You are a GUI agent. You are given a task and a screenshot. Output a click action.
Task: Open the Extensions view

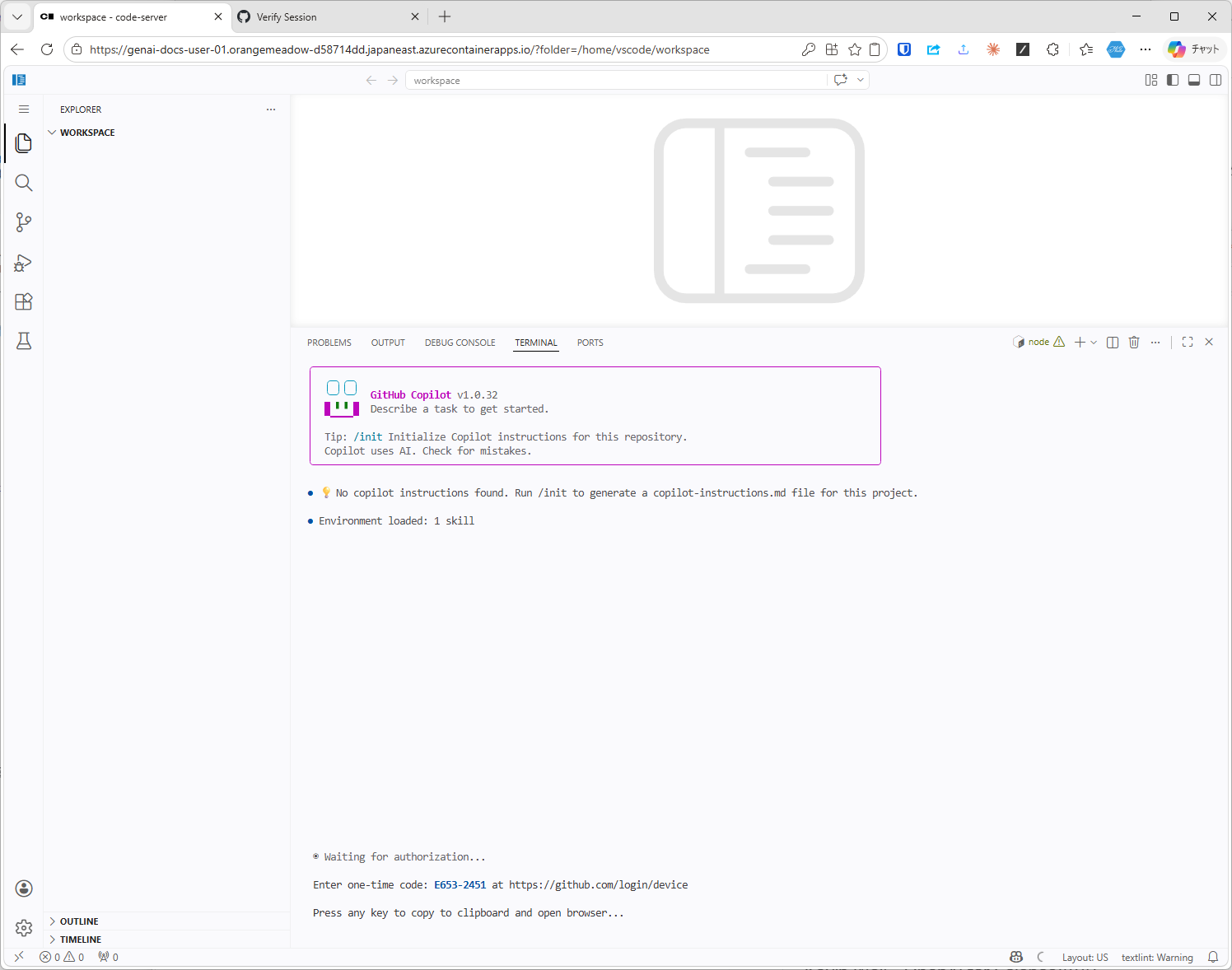[x=24, y=302]
